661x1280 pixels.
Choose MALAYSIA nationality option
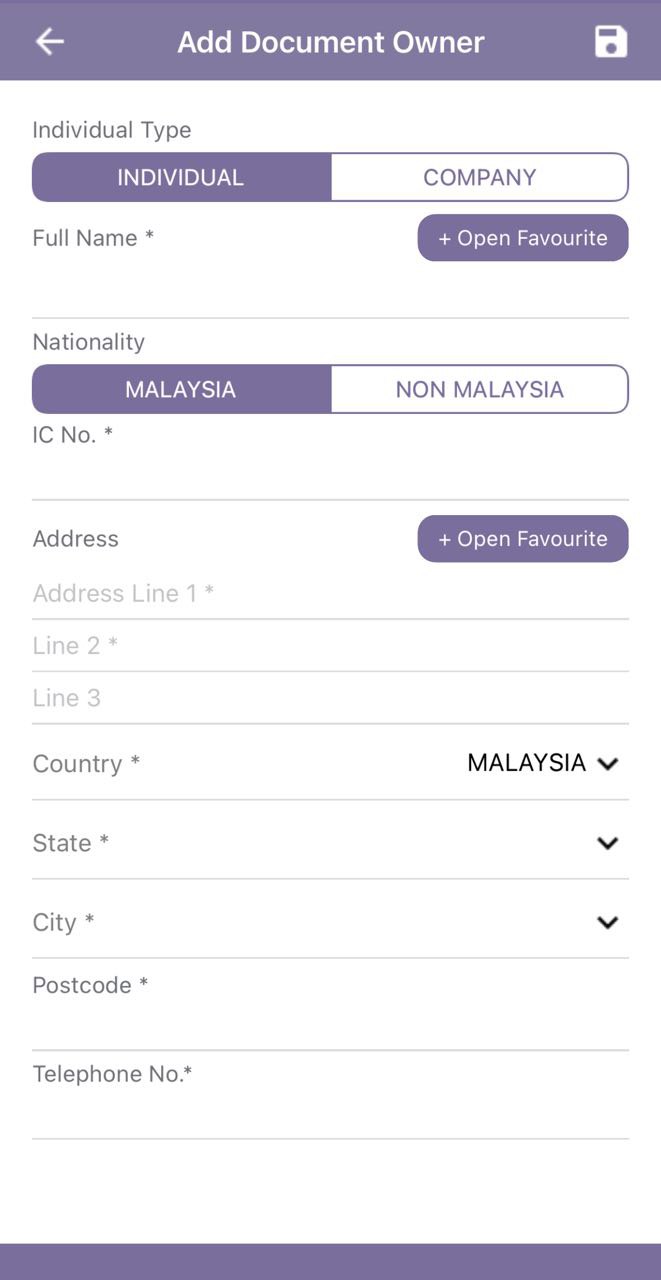(x=181, y=389)
